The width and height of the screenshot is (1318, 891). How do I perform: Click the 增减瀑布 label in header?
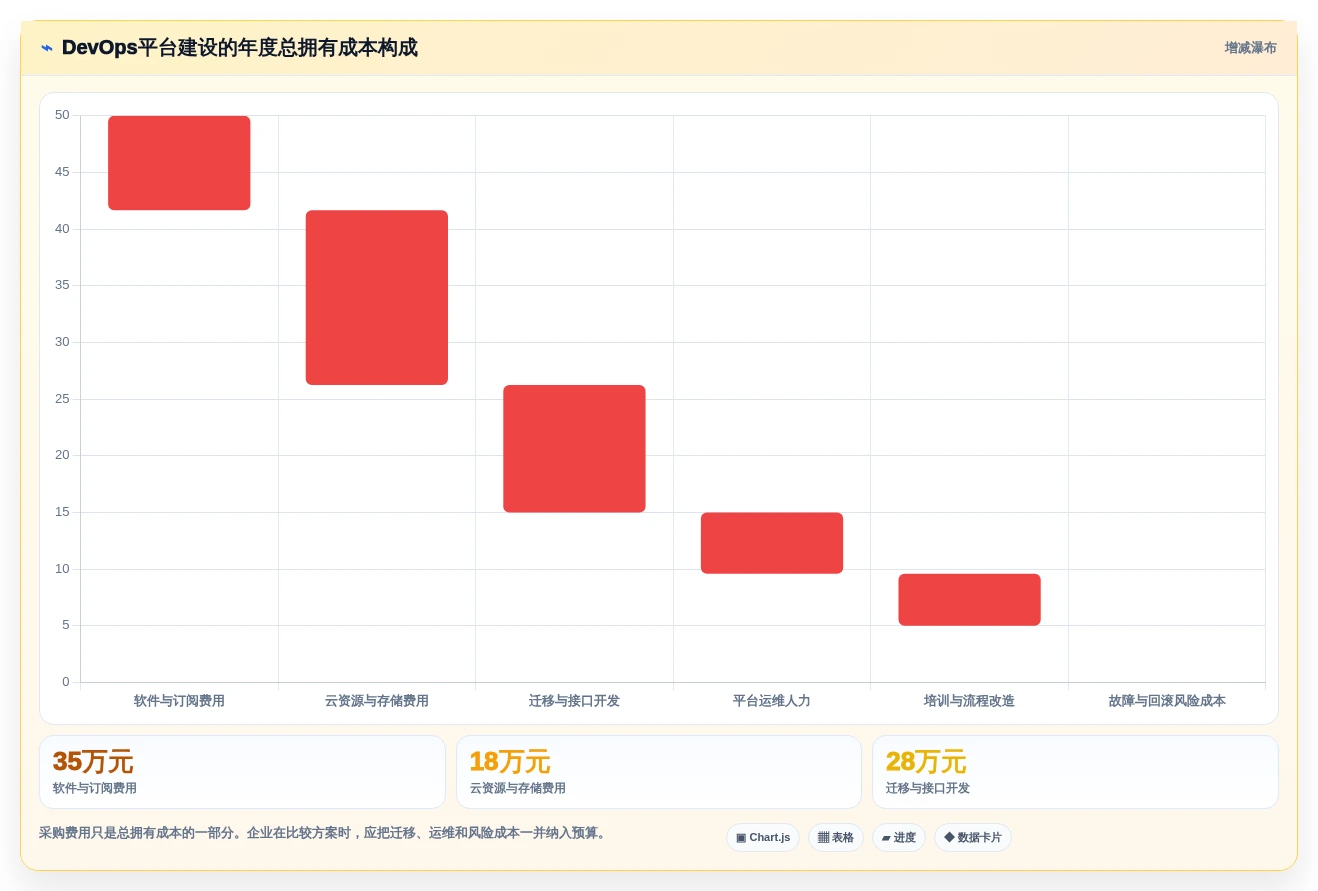click(x=1250, y=48)
